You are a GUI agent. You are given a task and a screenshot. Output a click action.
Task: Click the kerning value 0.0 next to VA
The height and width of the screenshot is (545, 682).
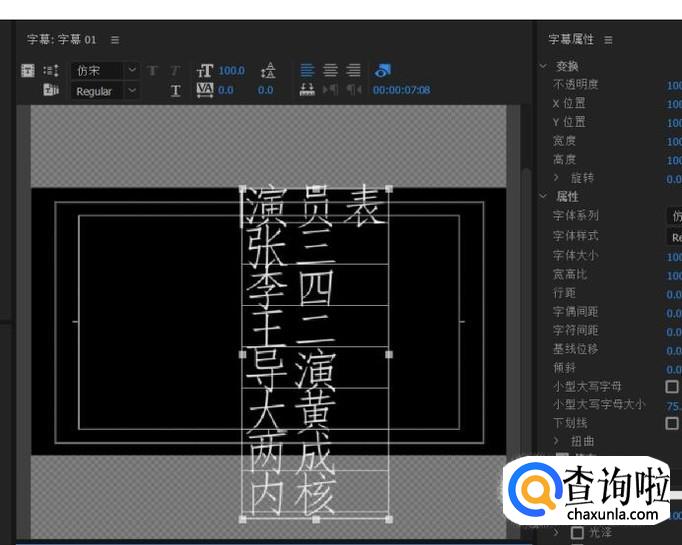tap(226, 90)
